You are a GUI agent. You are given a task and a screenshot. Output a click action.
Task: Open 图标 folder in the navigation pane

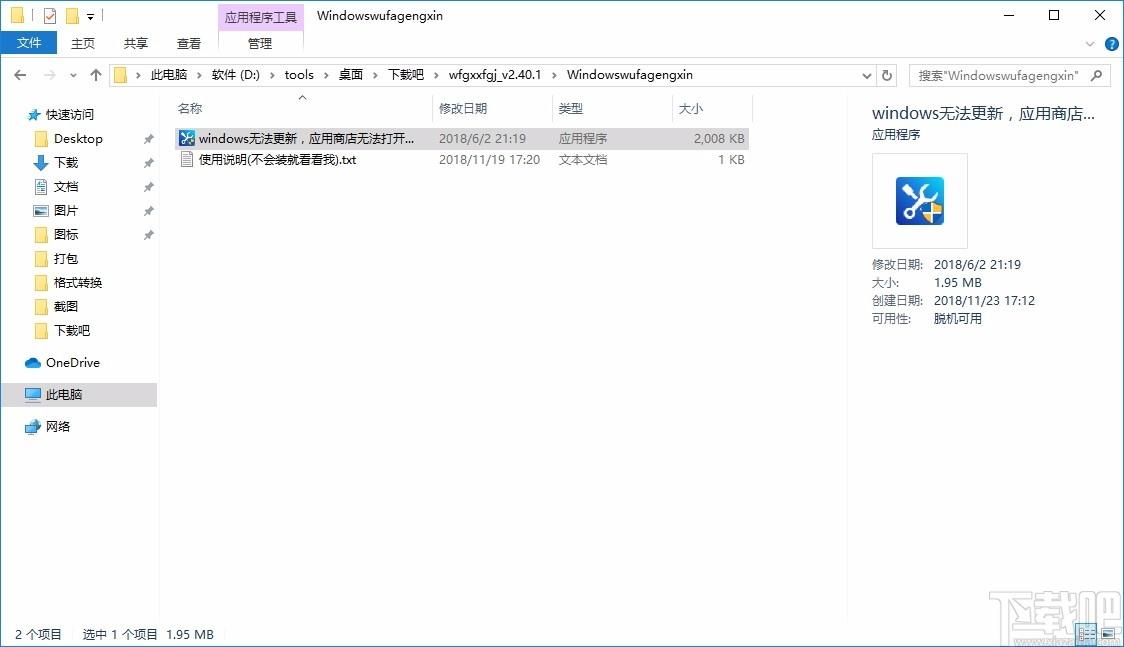coord(66,235)
